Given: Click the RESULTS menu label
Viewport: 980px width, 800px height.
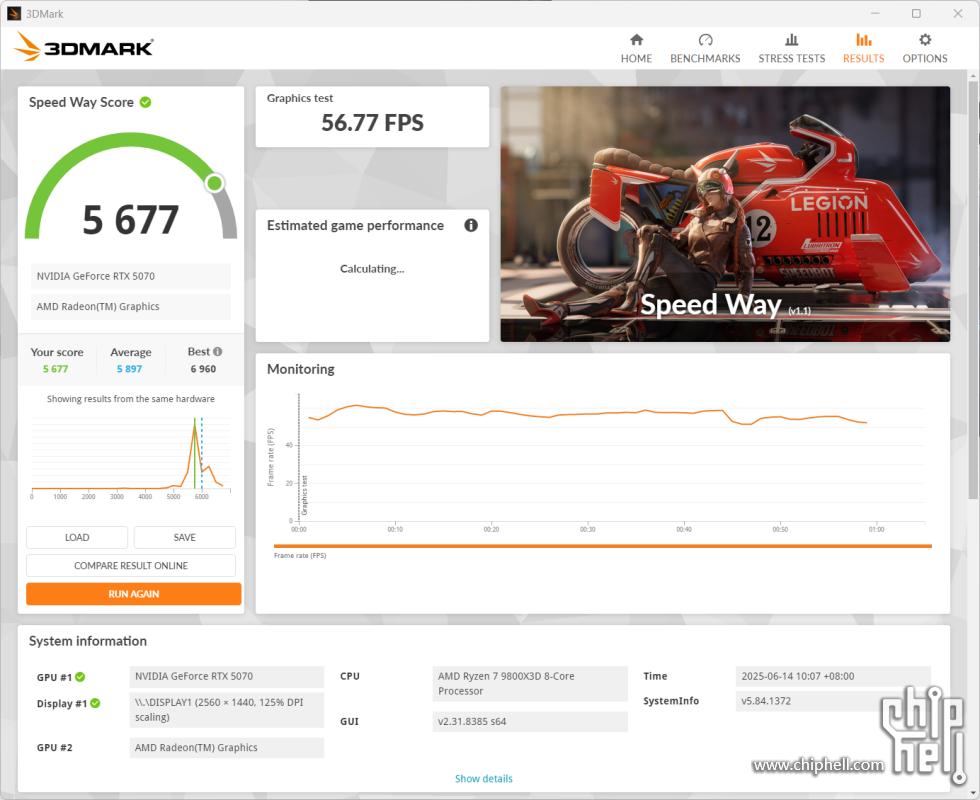Looking at the screenshot, I should click(864, 58).
